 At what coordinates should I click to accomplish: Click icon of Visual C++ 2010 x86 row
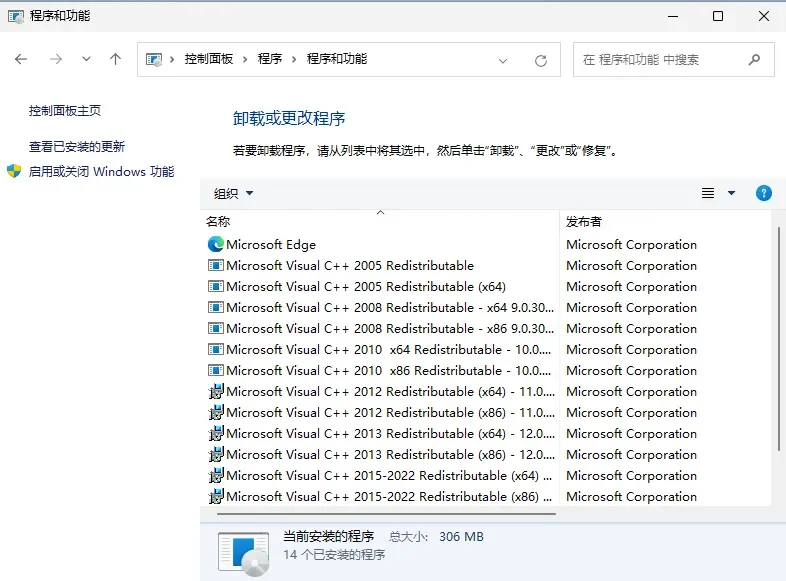(x=216, y=371)
